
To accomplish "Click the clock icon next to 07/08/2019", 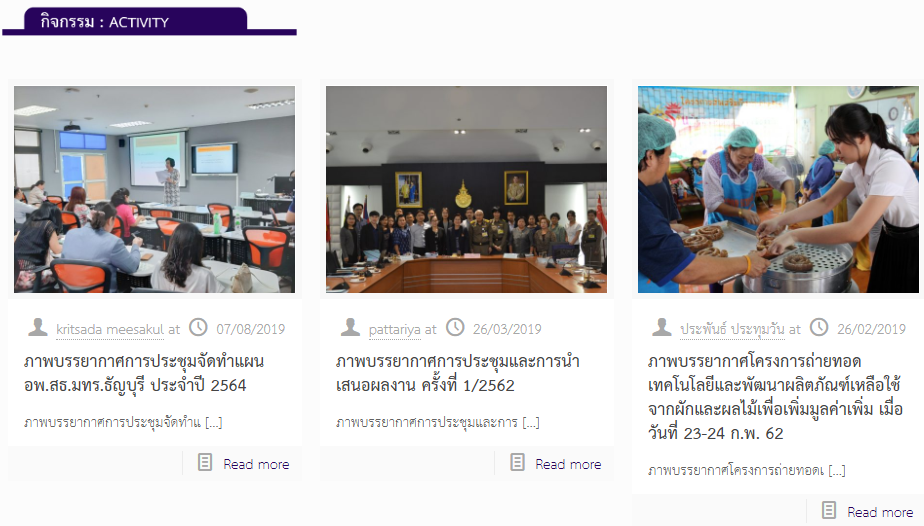I will [198, 327].
